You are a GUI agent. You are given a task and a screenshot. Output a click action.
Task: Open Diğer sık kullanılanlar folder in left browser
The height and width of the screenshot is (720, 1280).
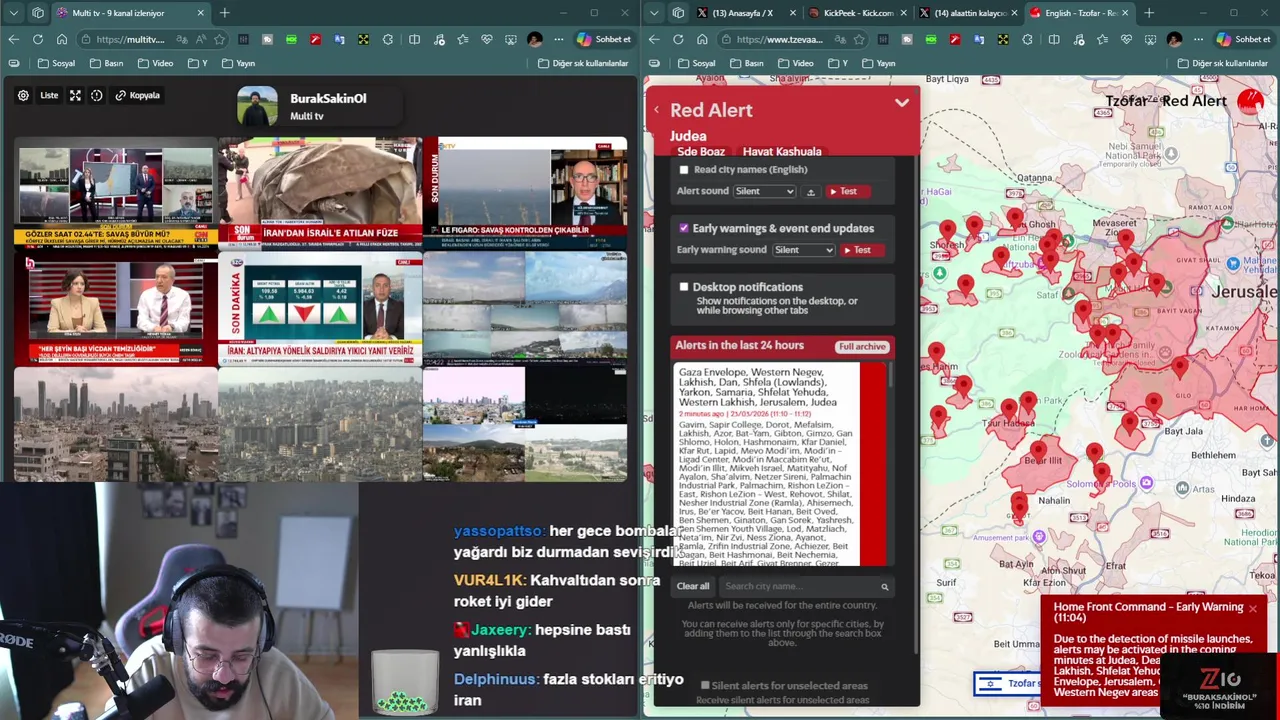pos(583,63)
